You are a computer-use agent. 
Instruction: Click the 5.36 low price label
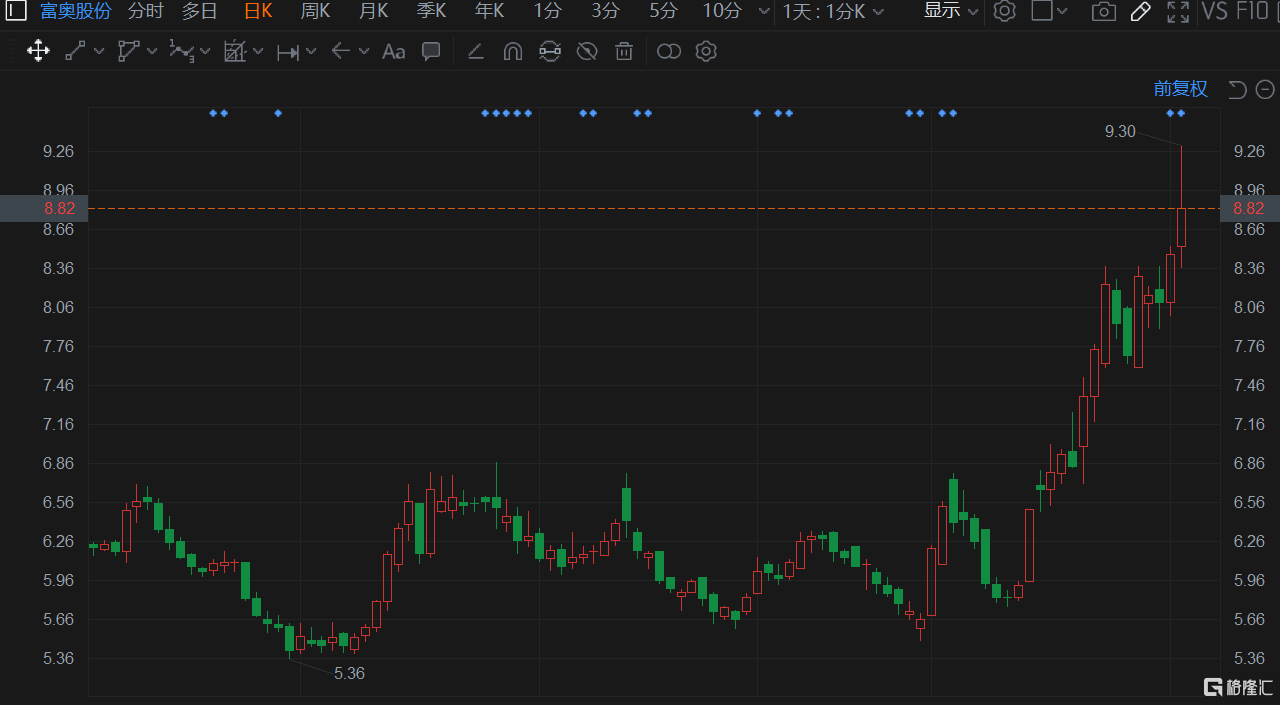pos(349,673)
